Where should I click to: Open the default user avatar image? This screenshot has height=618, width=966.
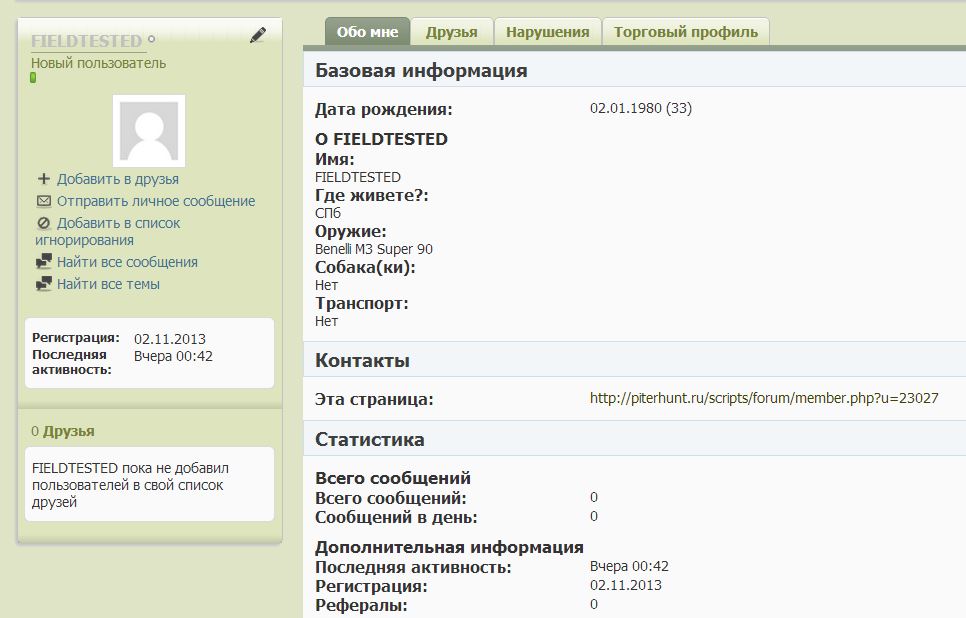pyautogui.click(x=149, y=130)
